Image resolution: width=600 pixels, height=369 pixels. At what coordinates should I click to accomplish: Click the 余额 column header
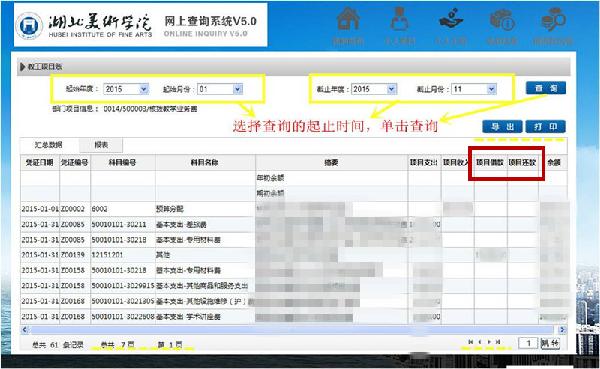point(553,163)
